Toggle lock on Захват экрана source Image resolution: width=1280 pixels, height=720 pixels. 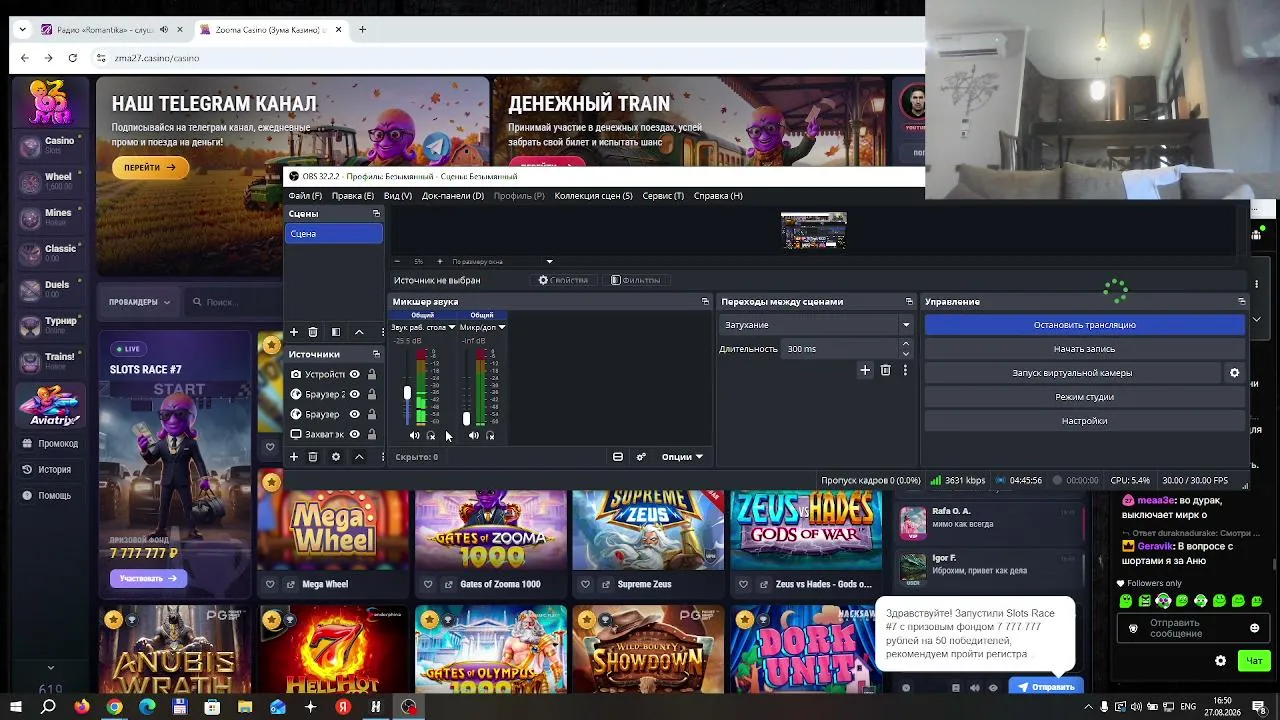point(372,435)
